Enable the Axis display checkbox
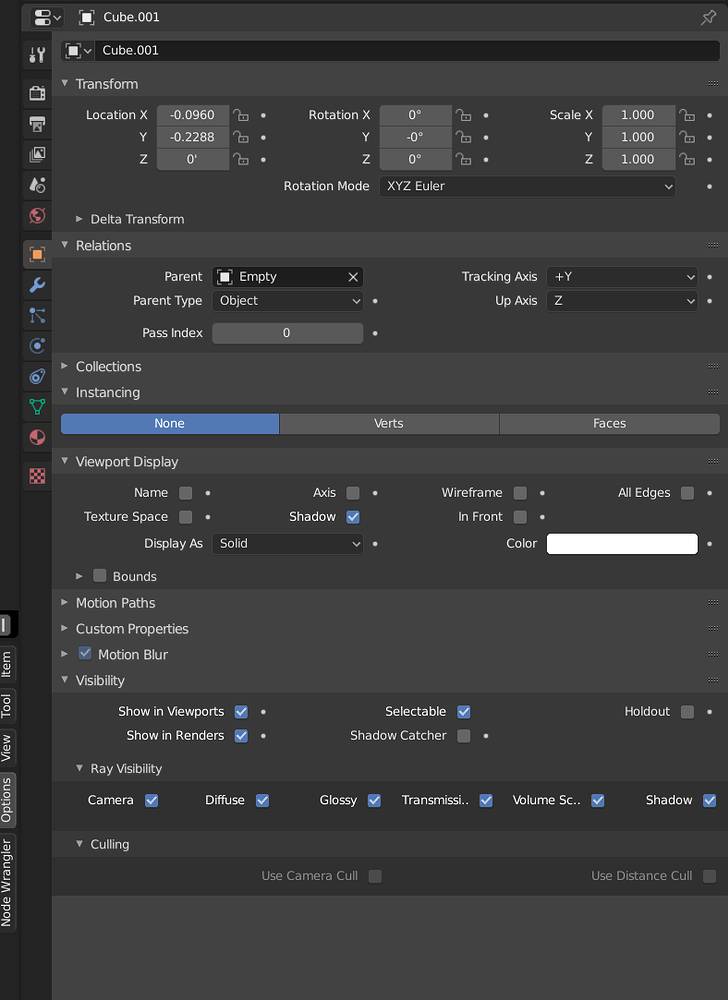The image size is (728, 1000). tap(353, 493)
